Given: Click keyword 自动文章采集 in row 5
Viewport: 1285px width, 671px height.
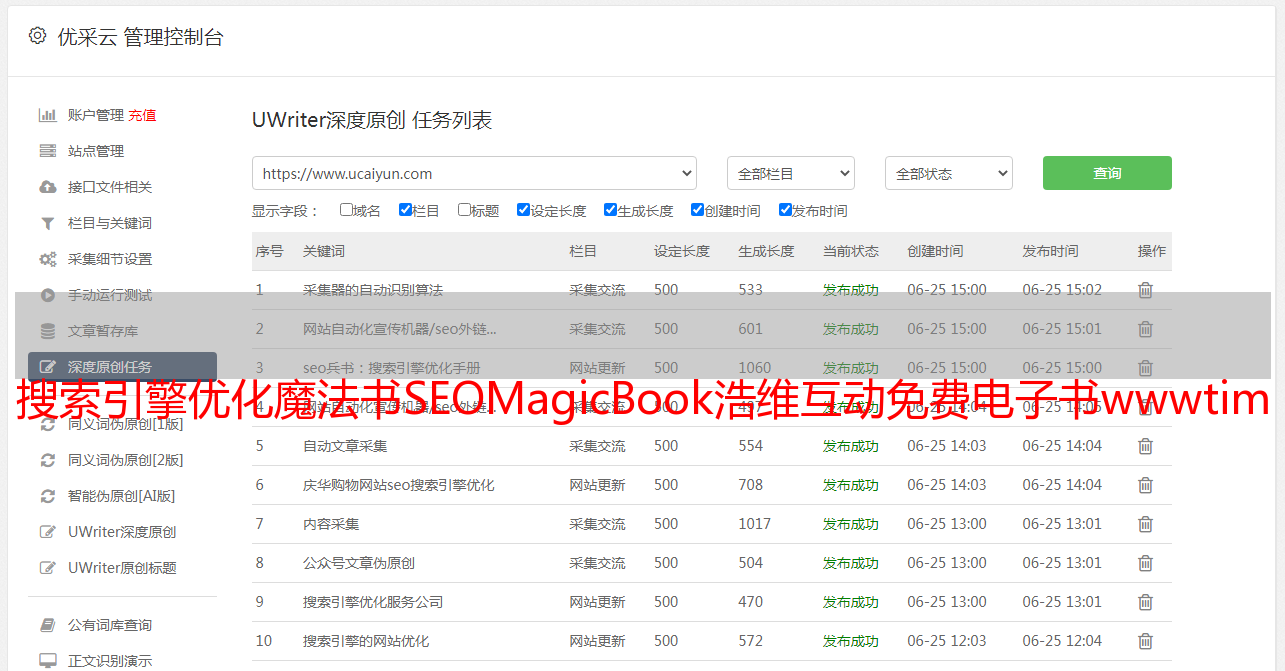Looking at the screenshot, I should click(x=345, y=446).
